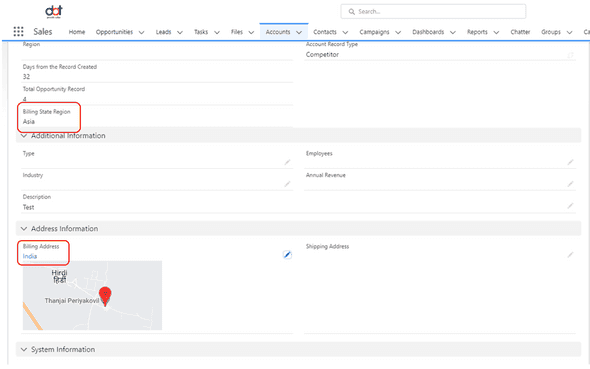Collapse the System Information section
Viewport: 590px width, 369px height.
pos(24,349)
